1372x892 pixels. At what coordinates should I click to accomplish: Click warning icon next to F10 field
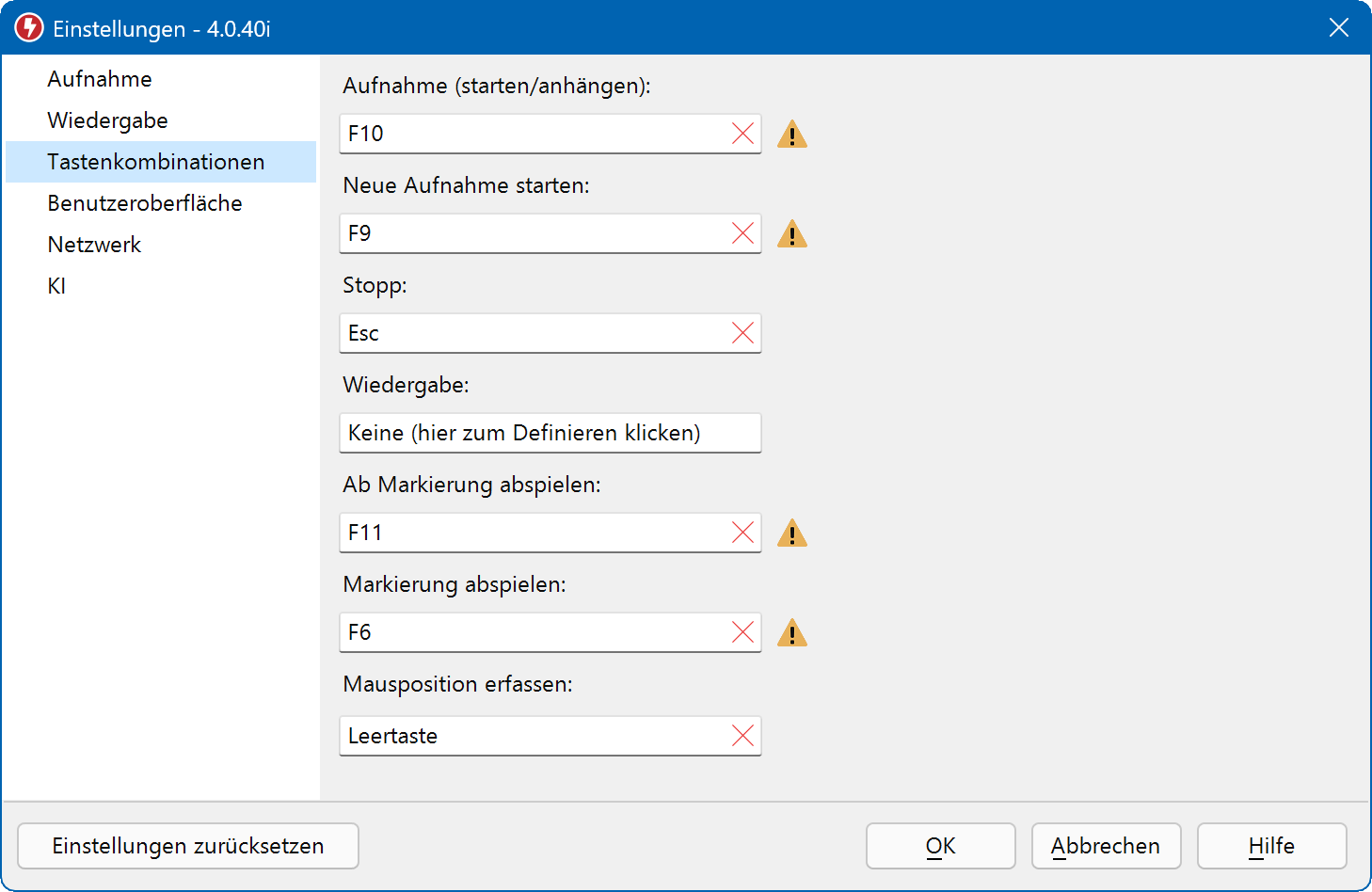(792, 135)
